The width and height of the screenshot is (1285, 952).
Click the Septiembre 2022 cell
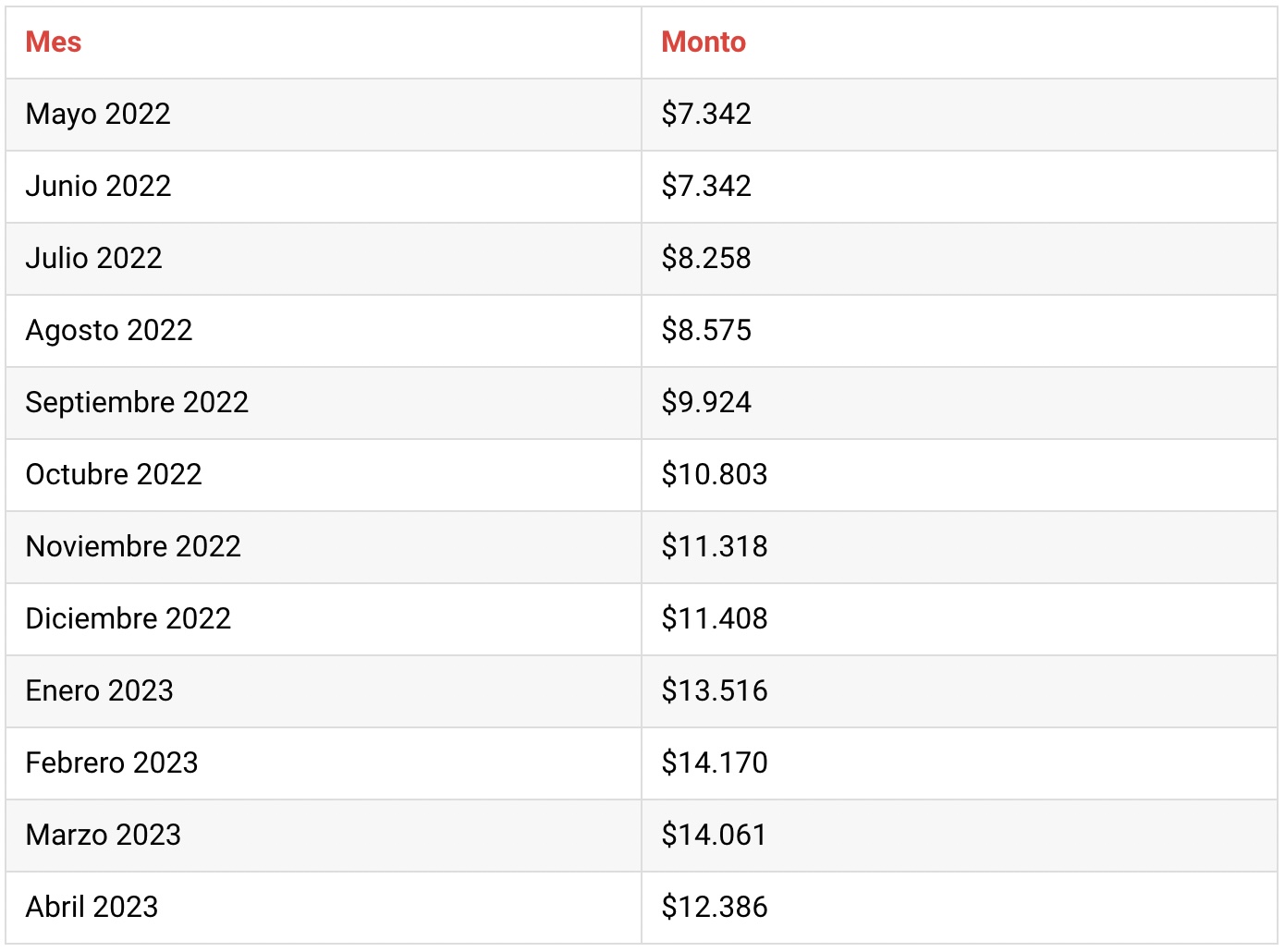pos(324,403)
